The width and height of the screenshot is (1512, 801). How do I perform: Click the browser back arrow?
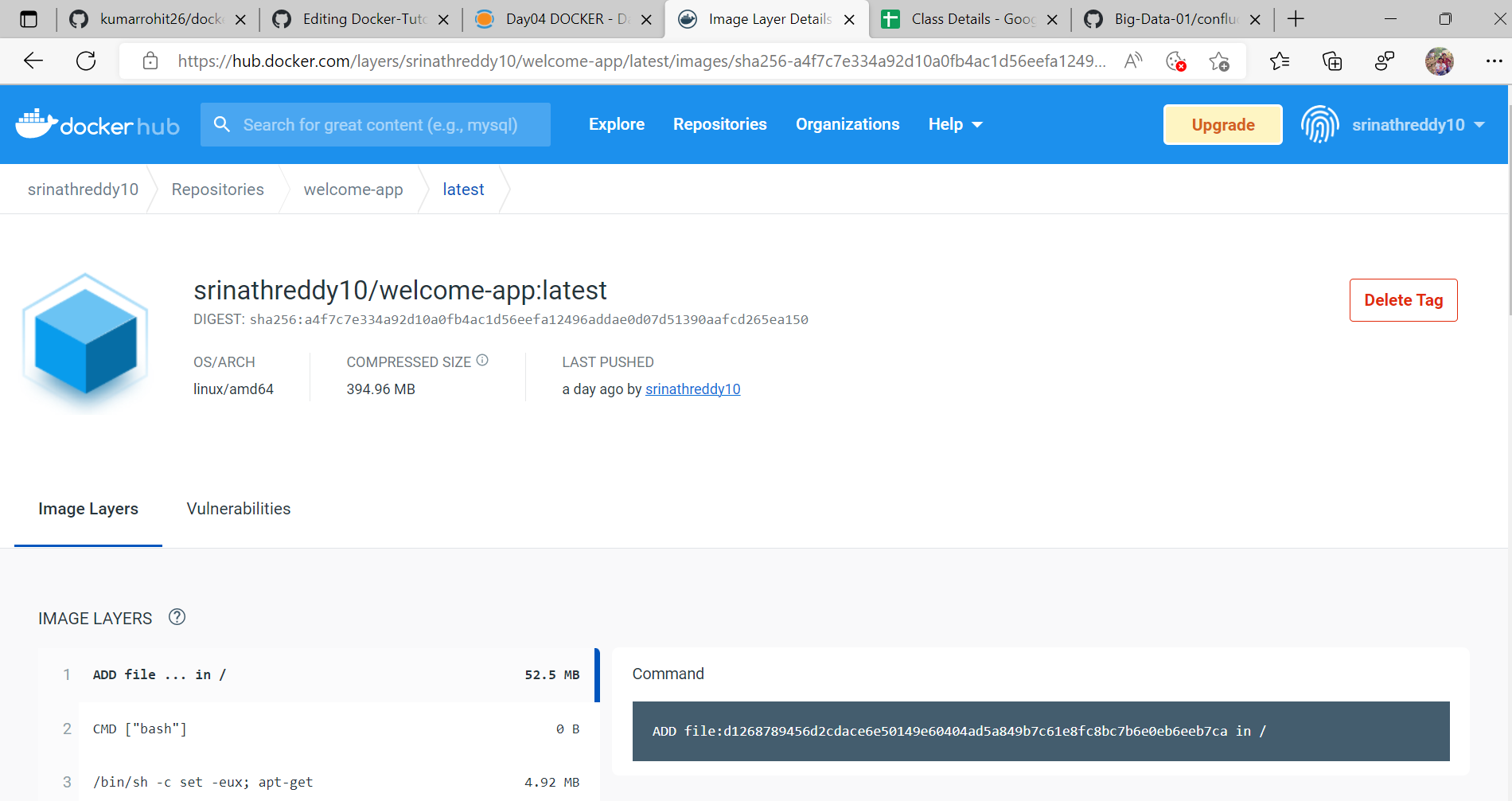pos(32,61)
